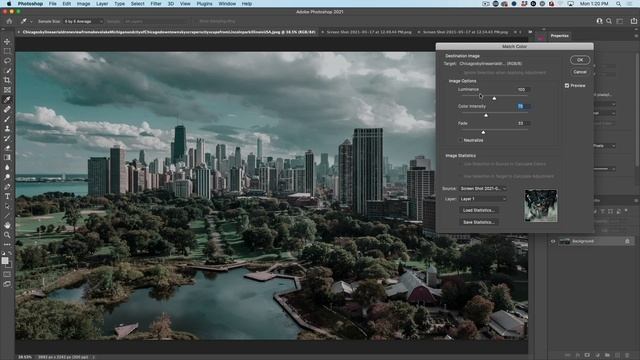The height and width of the screenshot is (360, 640).
Task: Open the eyedropper tool preset picker arrow
Action: click(x=31, y=21)
